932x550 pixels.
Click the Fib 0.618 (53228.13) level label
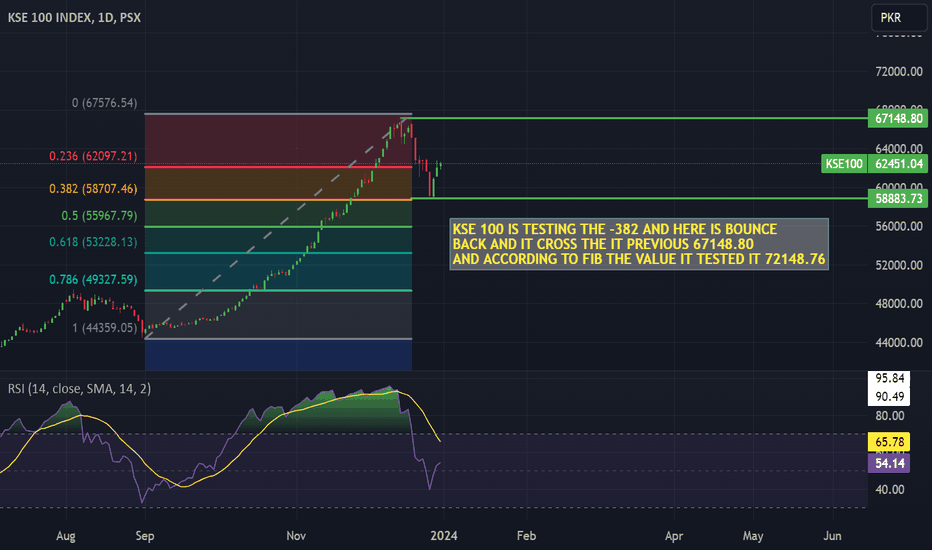pos(93,242)
